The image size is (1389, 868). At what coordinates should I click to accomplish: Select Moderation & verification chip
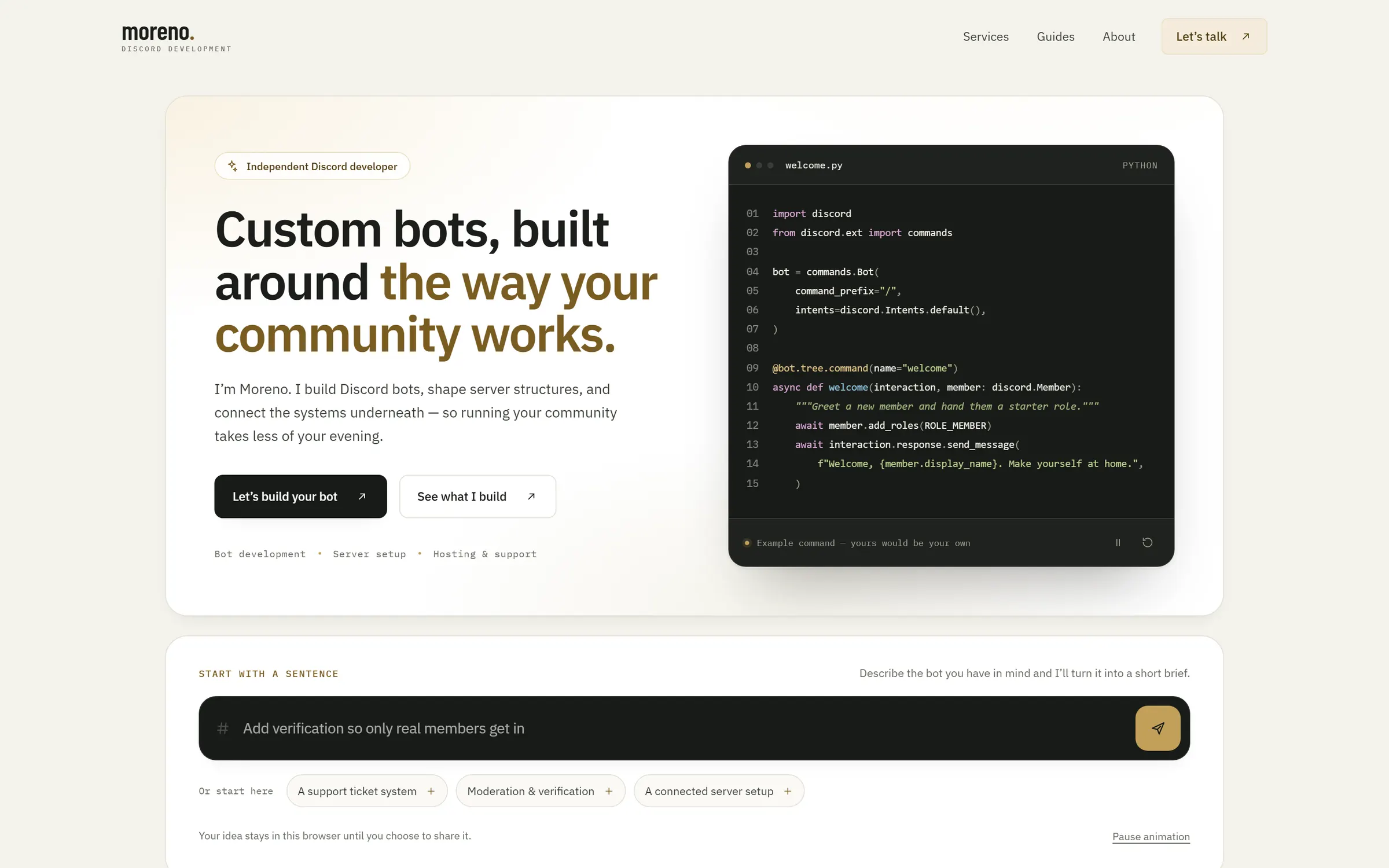pos(540,791)
